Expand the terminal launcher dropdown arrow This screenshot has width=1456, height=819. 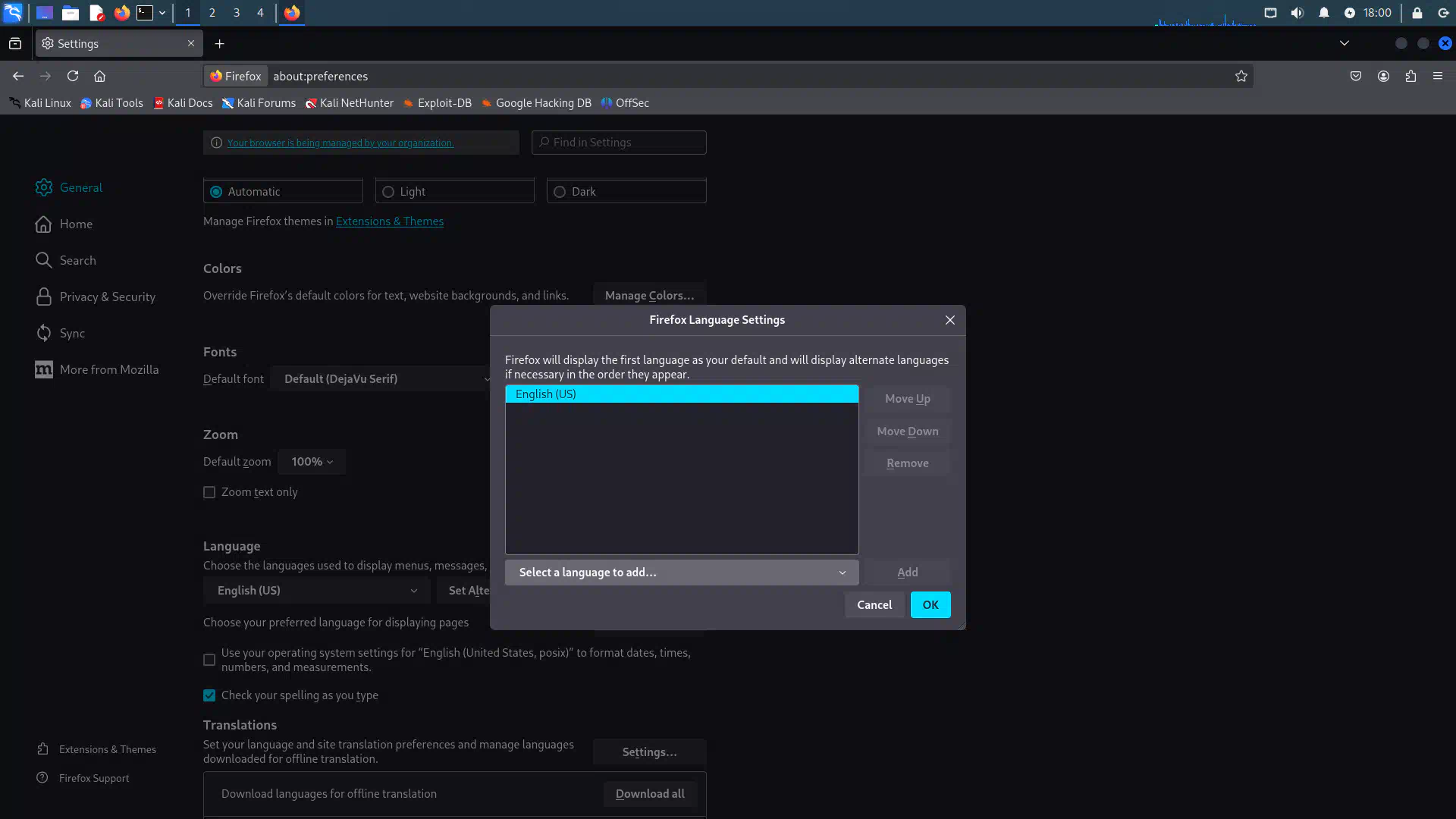162,13
